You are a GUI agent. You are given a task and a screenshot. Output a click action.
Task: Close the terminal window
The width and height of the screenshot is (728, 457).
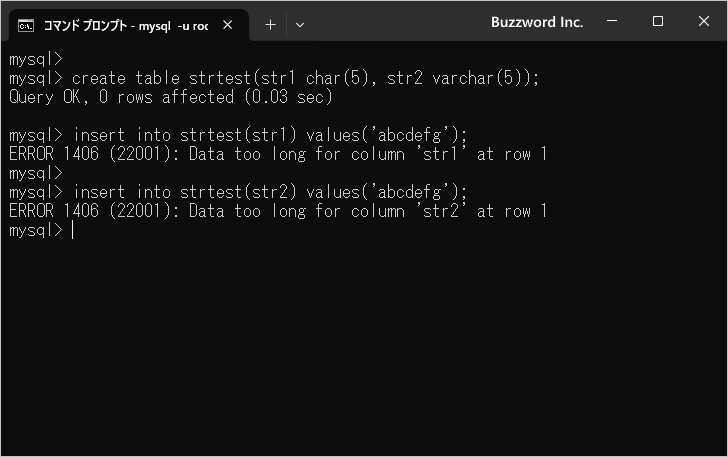point(704,21)
